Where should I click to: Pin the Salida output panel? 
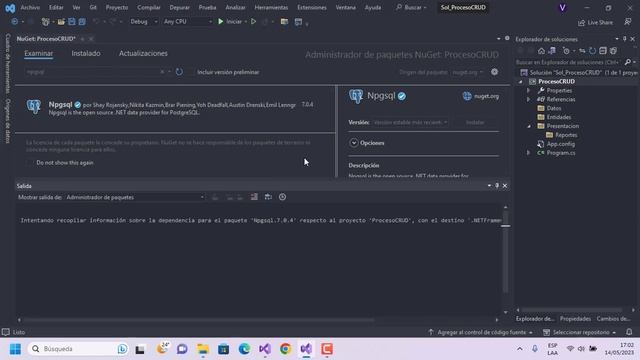pyautogui.click(x=497, y=186)
